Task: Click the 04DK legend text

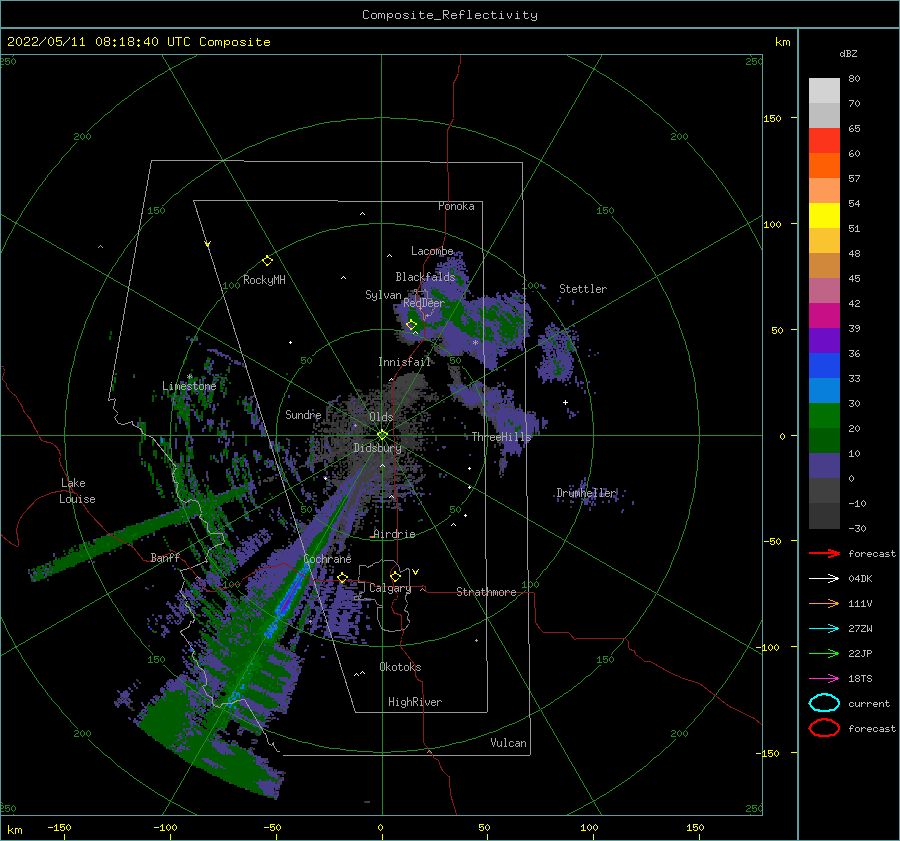Action: pos(860,579)
